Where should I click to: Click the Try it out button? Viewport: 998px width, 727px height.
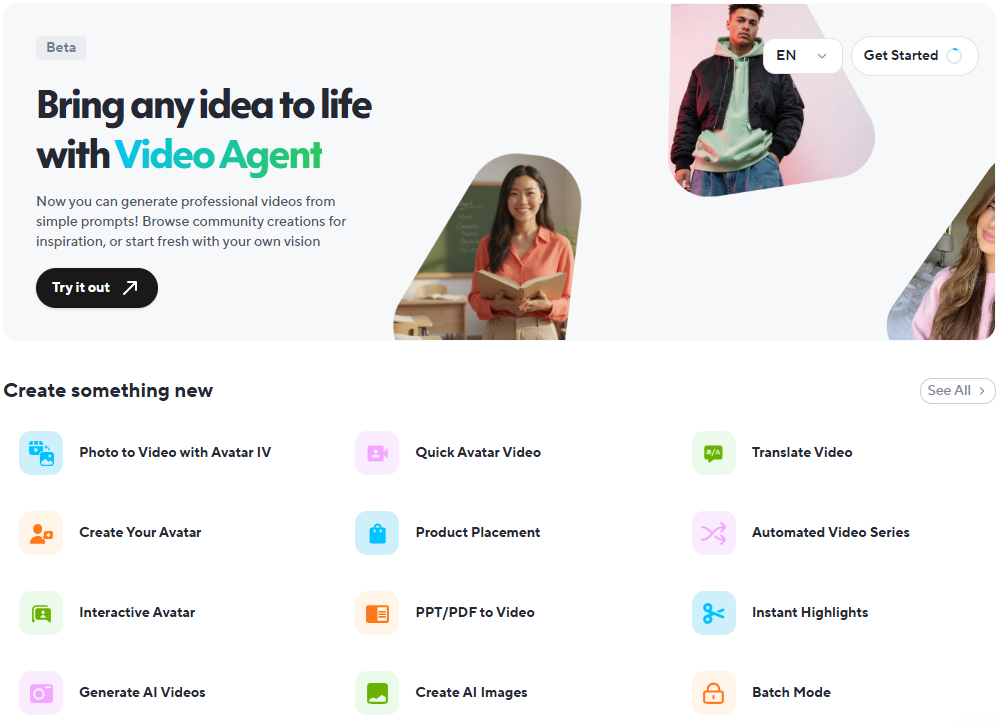coord(96,287)
